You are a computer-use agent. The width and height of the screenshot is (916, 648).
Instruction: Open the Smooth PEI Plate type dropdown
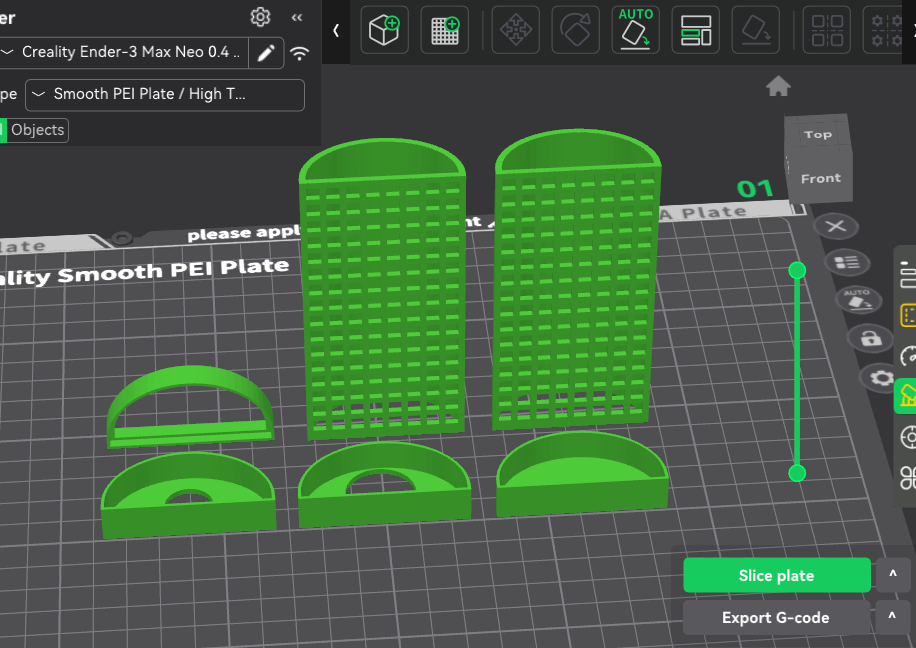click(165, 95)
